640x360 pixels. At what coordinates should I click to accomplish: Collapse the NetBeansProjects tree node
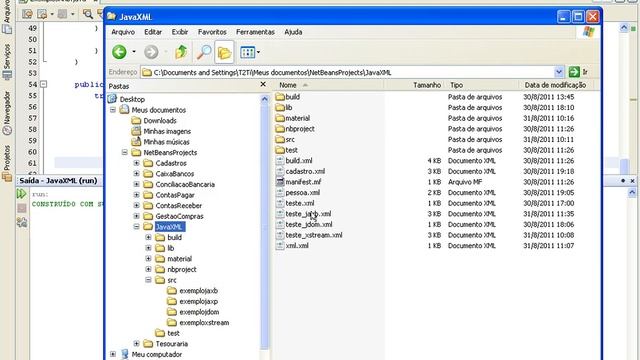coord(124,152)
